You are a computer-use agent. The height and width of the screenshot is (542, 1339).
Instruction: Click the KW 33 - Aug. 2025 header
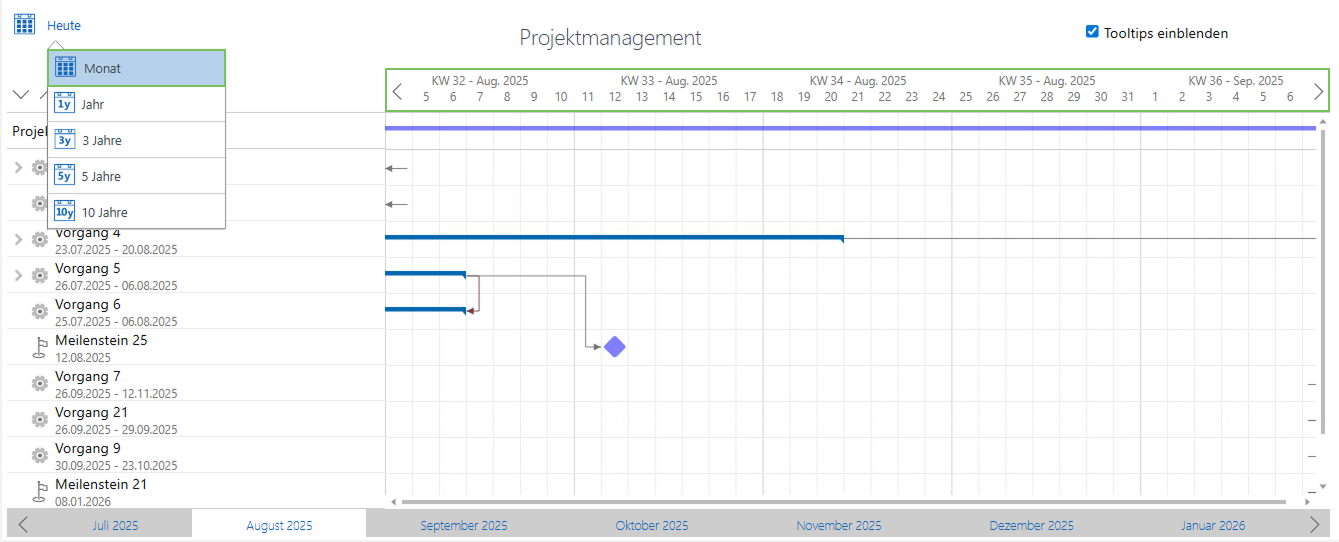(x=669, y=80)
